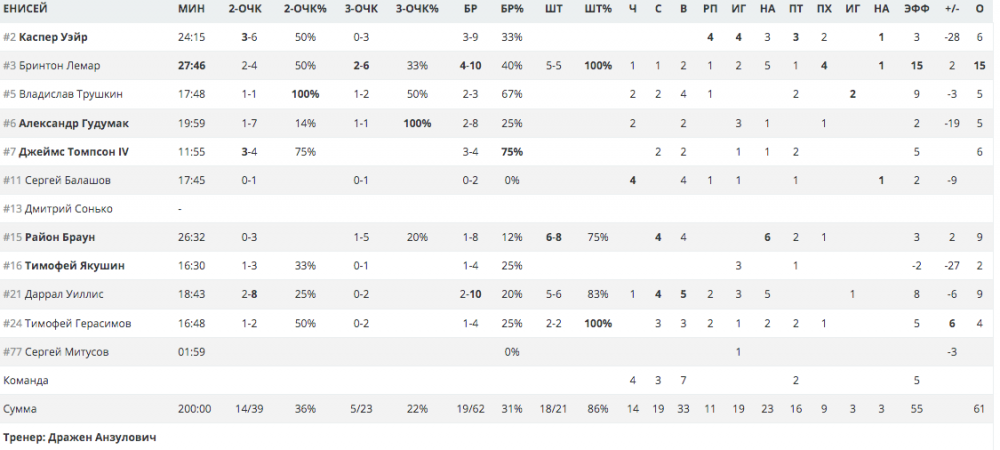The width and height of the screenshot is (1000, 450).
Task: Click the БР% column header
Action: coord(511,9)
